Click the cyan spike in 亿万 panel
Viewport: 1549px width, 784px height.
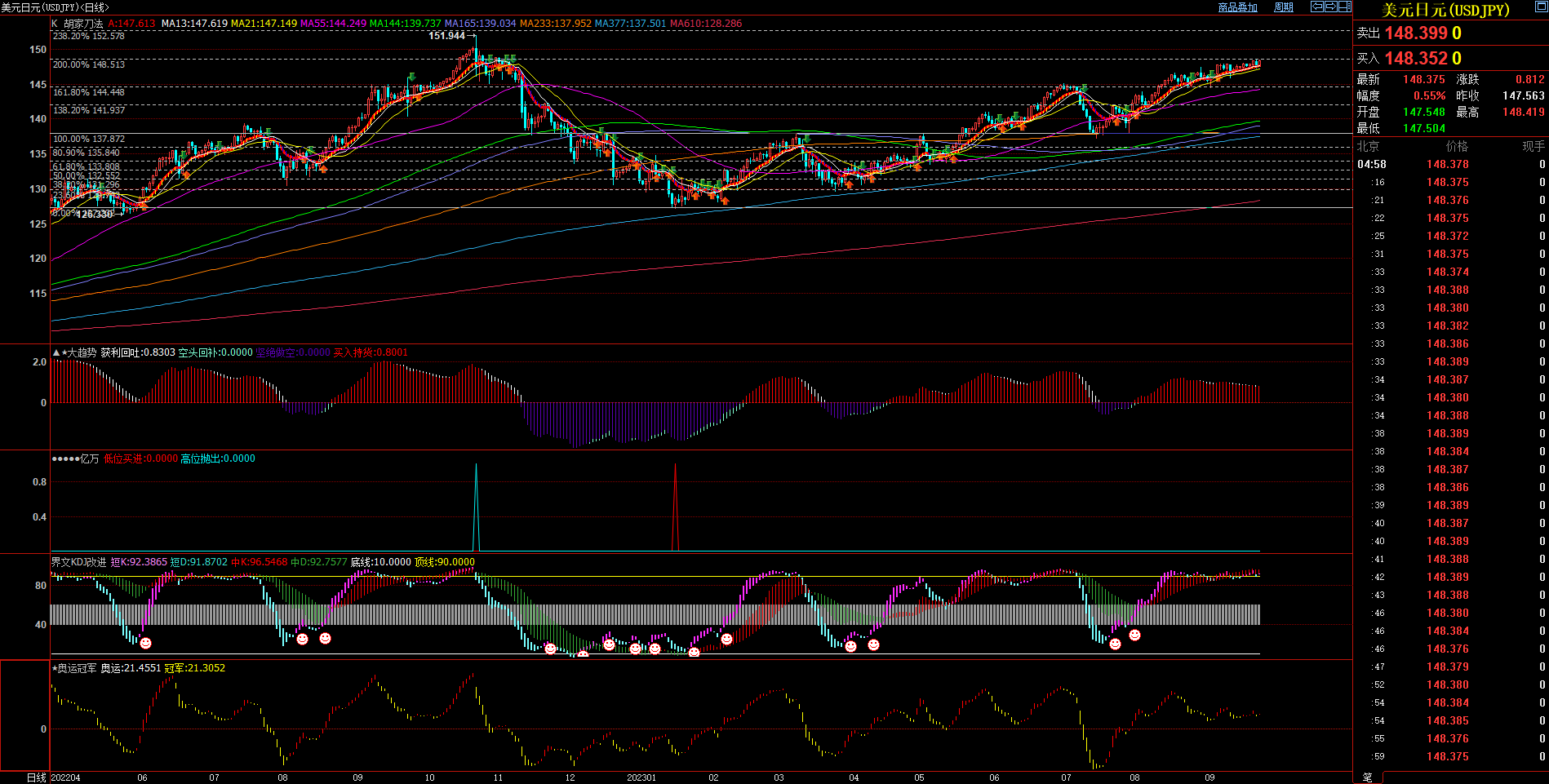(477, 506)
